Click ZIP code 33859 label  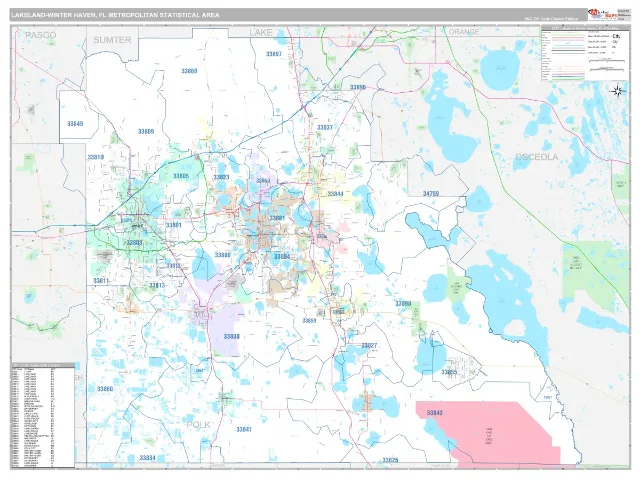coord(309,321)
